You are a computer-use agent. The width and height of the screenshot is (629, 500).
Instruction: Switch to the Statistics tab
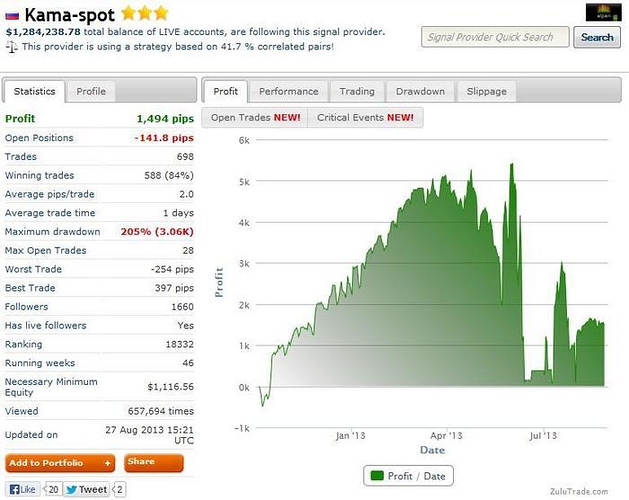(x=34, y=91)
